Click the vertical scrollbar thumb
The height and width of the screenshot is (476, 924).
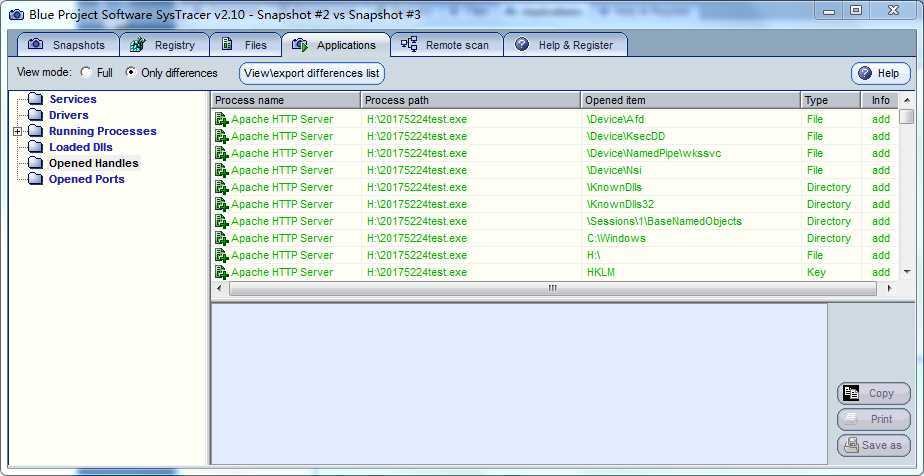pyautogui.click(x=907, y=117)
